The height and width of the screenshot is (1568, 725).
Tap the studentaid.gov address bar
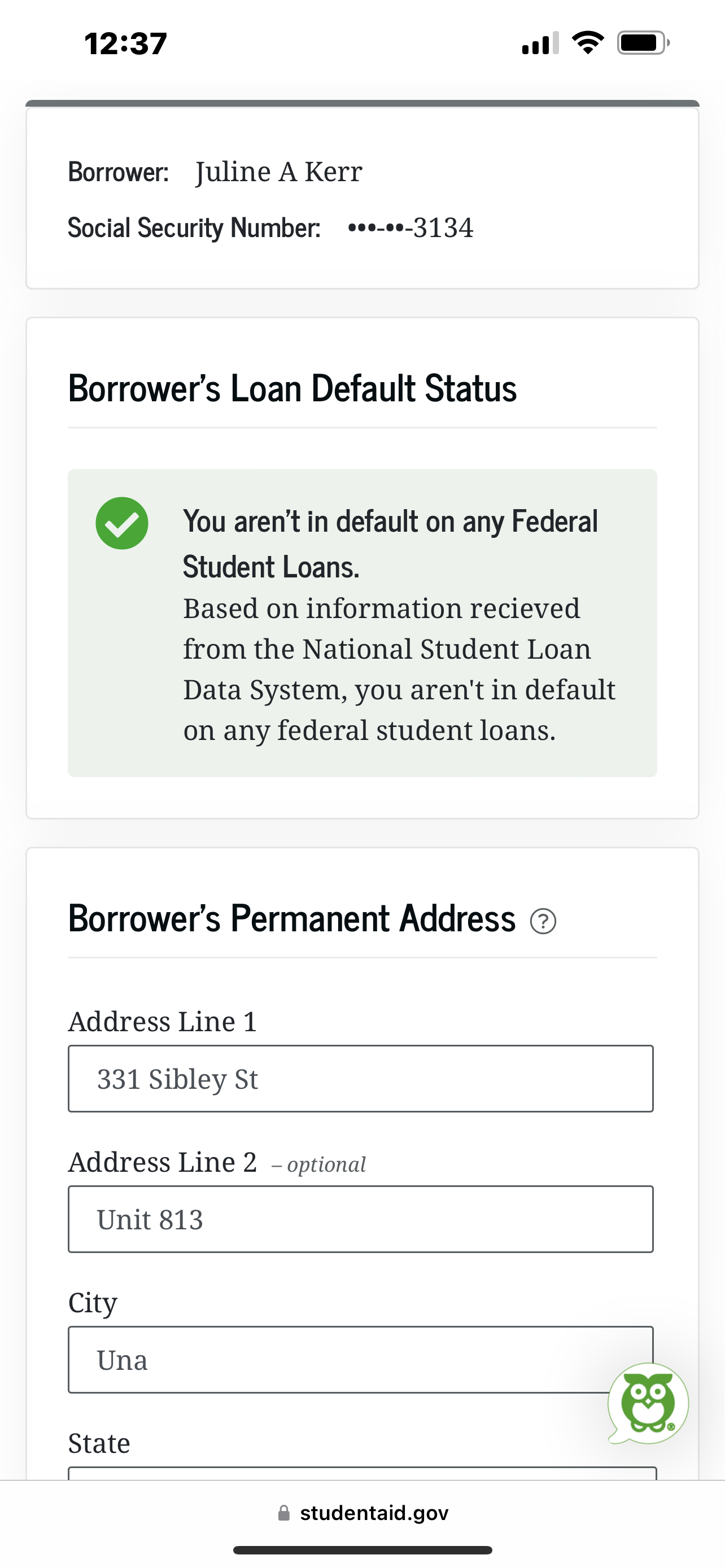tap(363, 1513)
